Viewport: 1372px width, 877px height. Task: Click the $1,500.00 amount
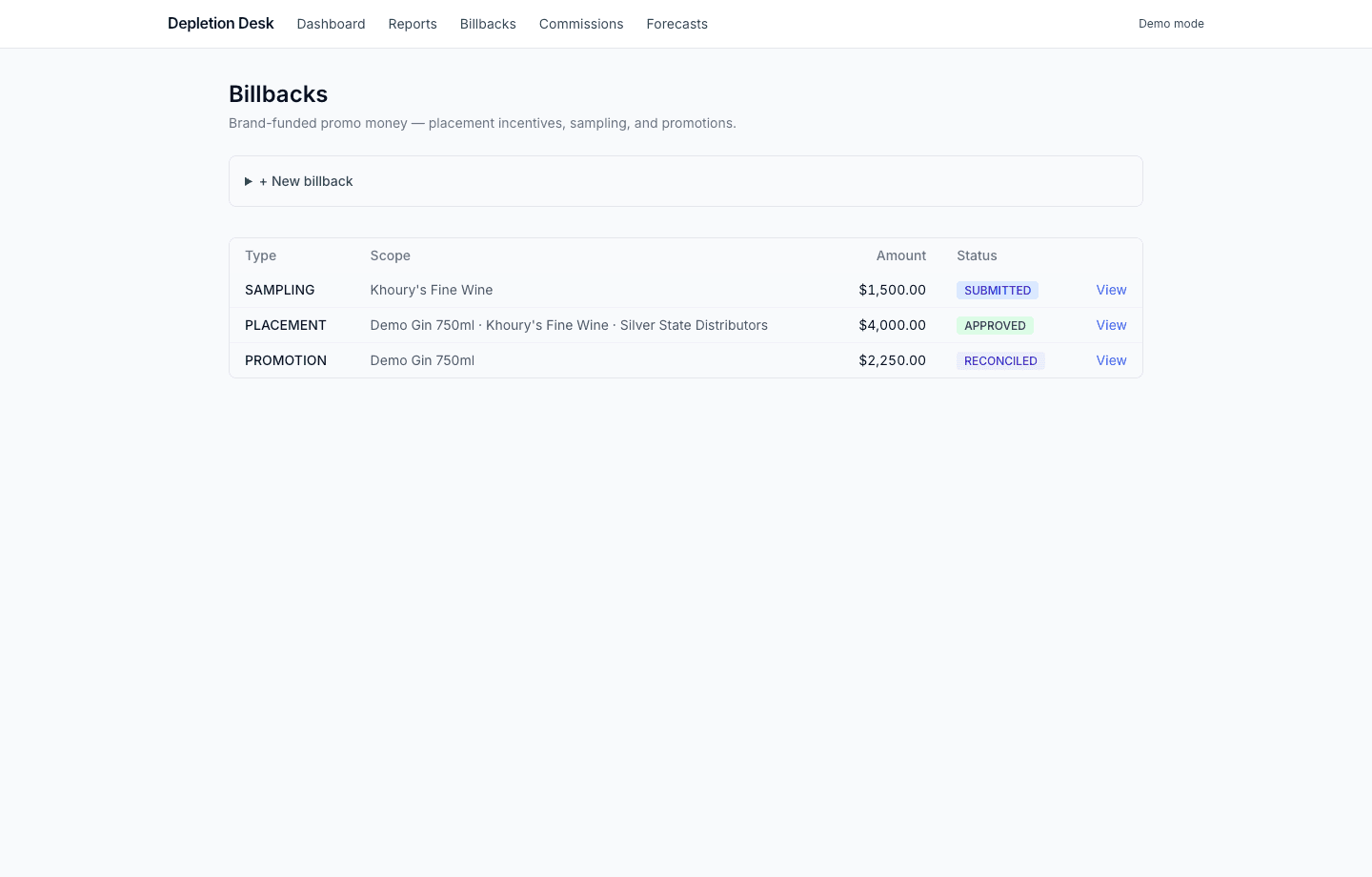(x=892, y=290)
